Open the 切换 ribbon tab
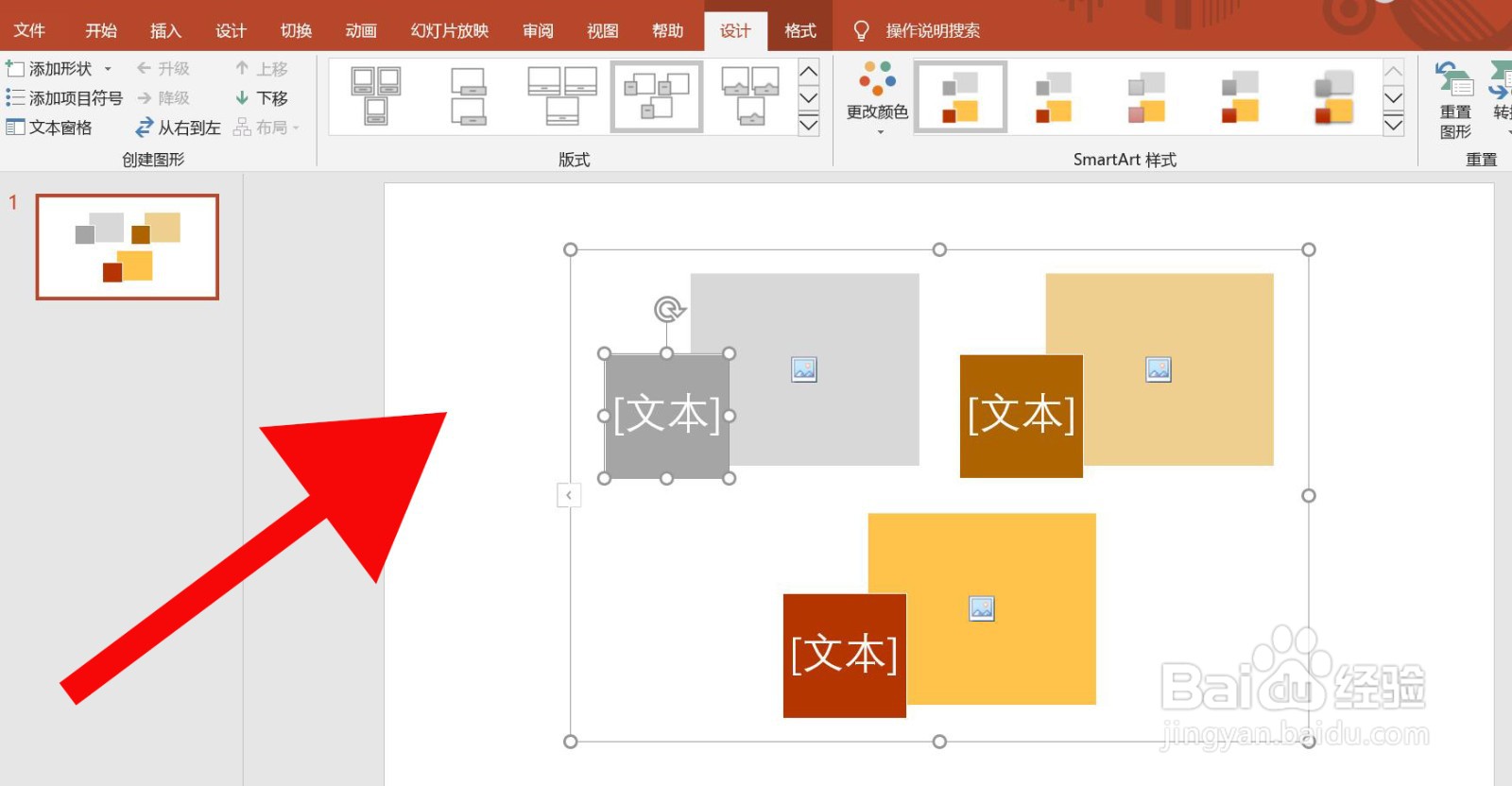 click(x=296, y=30)
